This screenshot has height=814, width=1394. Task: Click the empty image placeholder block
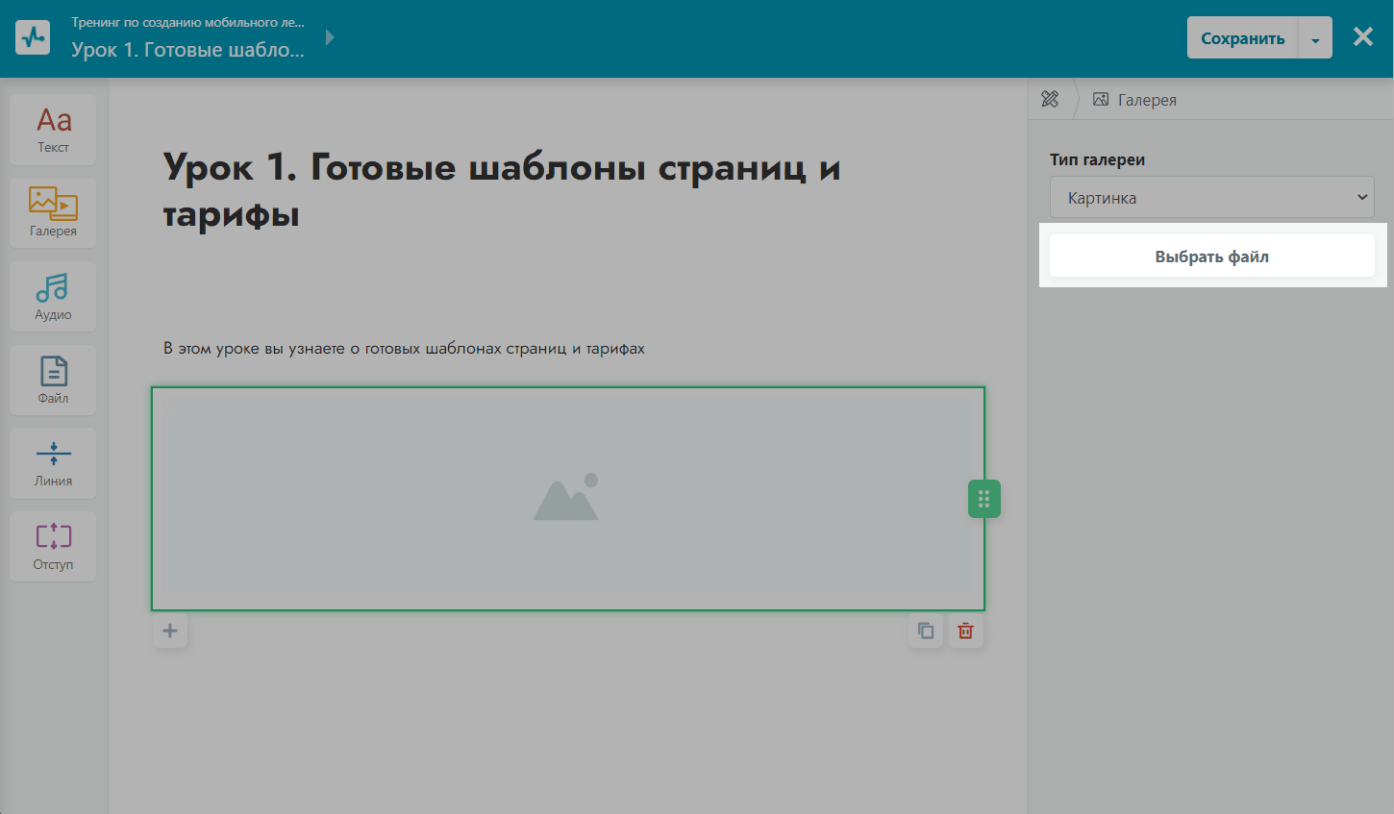click(x=567, y=498)
